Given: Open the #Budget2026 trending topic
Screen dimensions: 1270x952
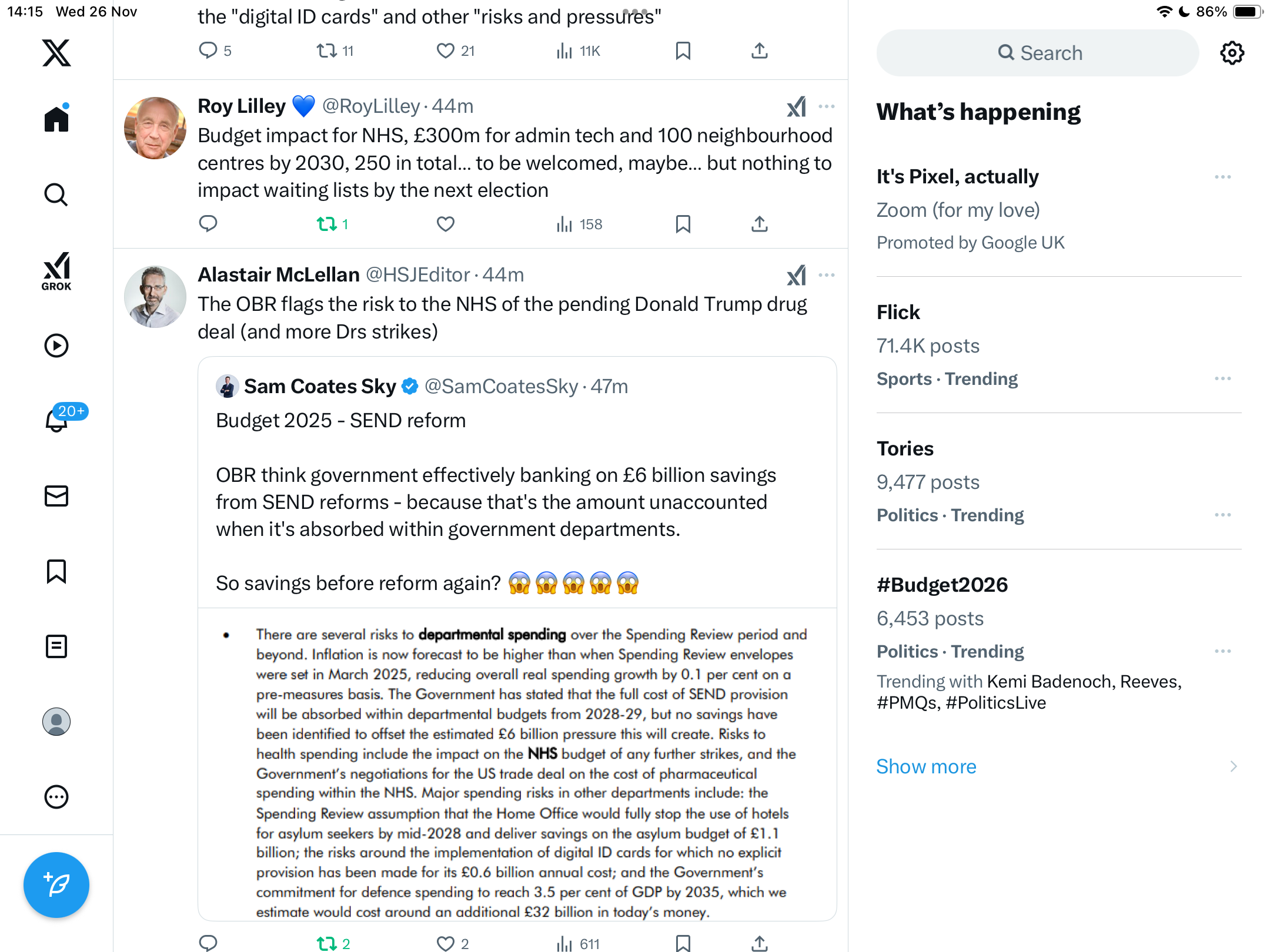Looking at the screenshot, I should click(x=942, y=585).
